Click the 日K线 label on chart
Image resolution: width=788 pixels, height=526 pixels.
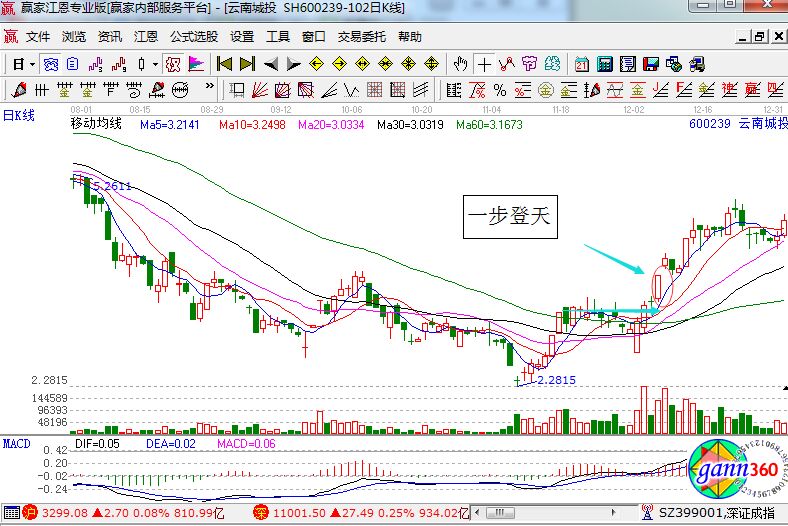point(19,115)
